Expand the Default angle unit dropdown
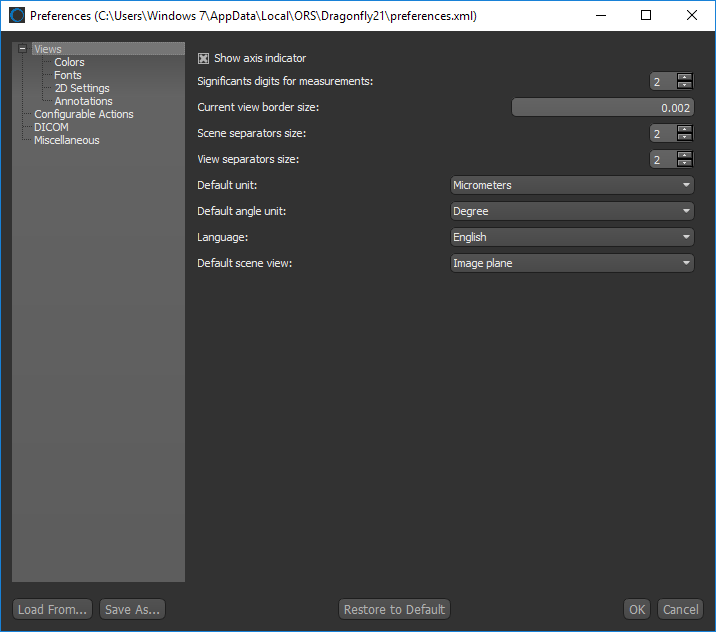Screen dimensions: 716x632 point(572,211)
